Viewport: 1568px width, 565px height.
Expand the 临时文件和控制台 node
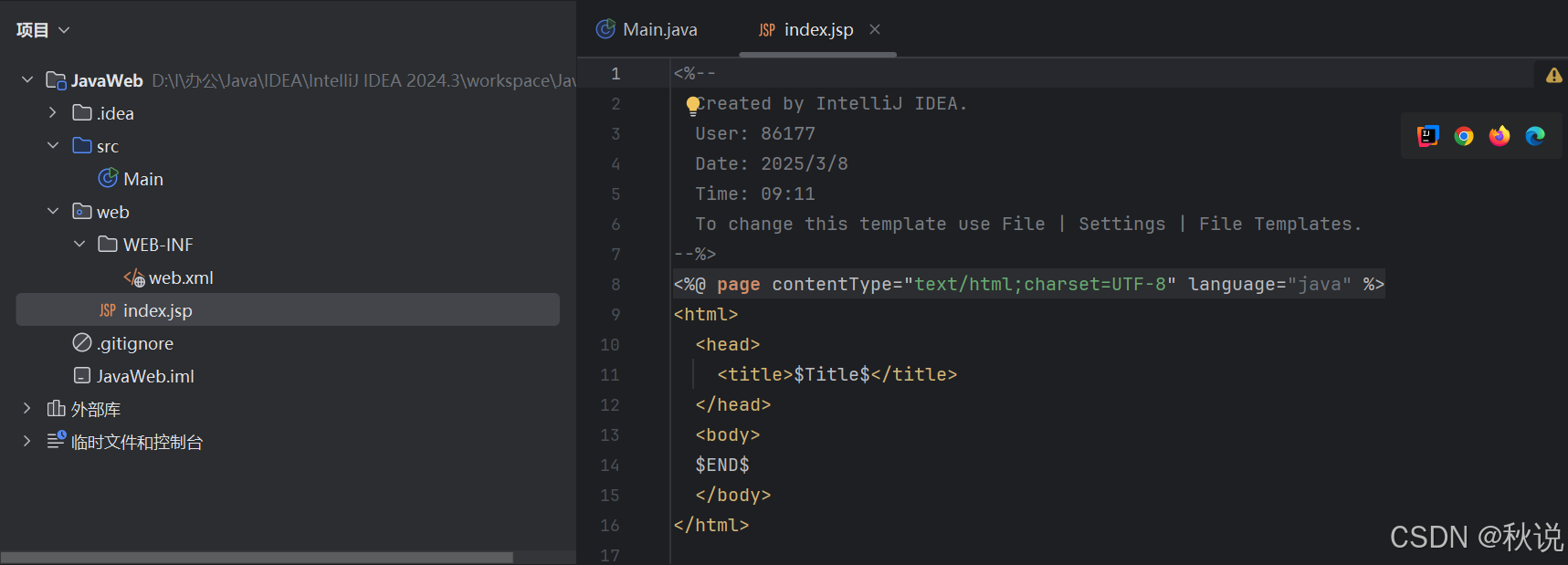pyautogui.click(x=27, y=441)
